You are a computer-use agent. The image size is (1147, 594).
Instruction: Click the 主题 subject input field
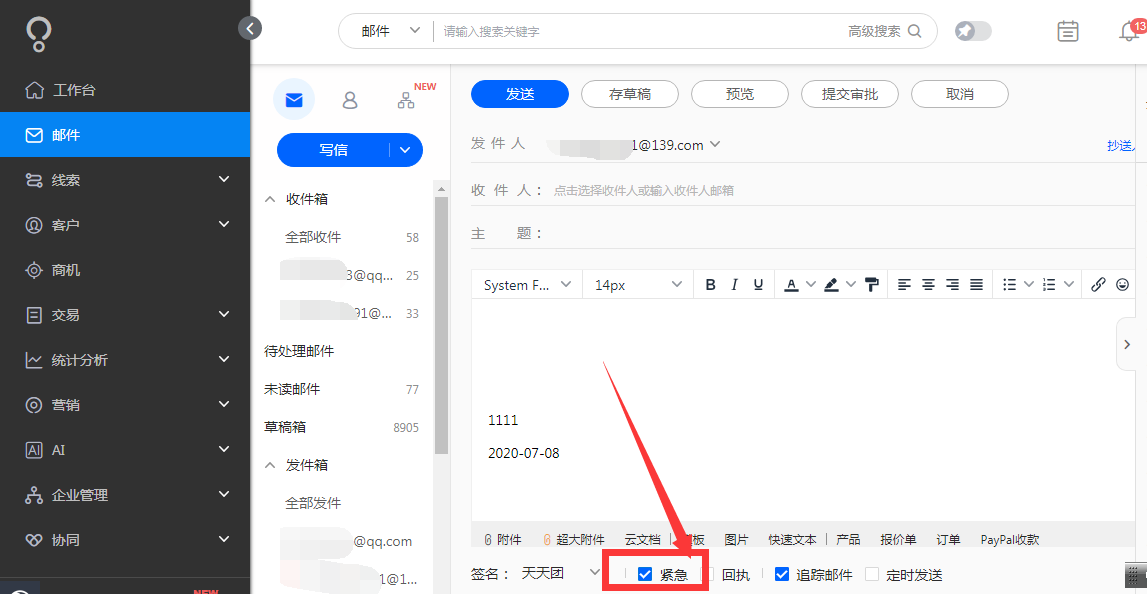click(x=700, y=231)
